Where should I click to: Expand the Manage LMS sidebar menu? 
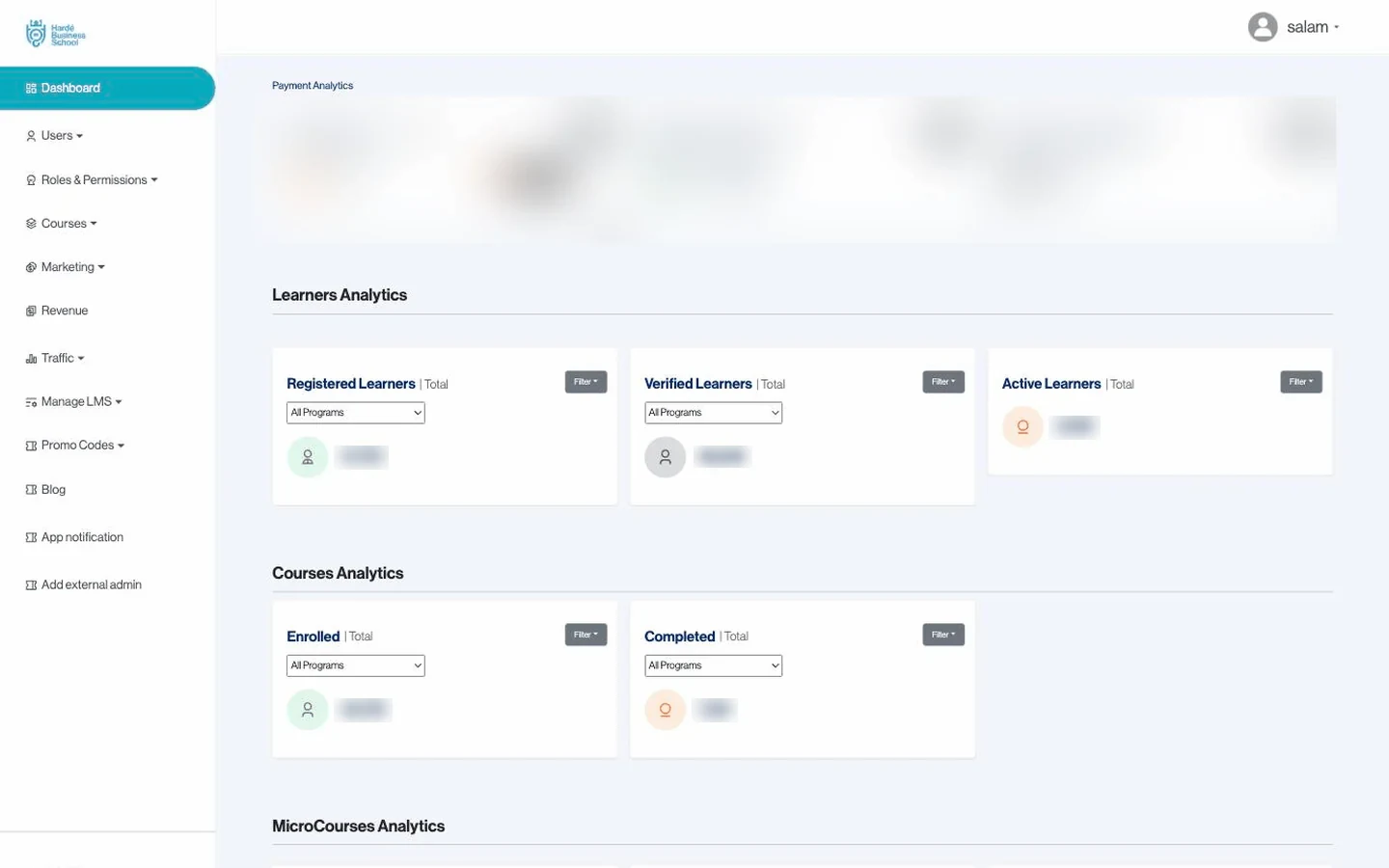74,402
